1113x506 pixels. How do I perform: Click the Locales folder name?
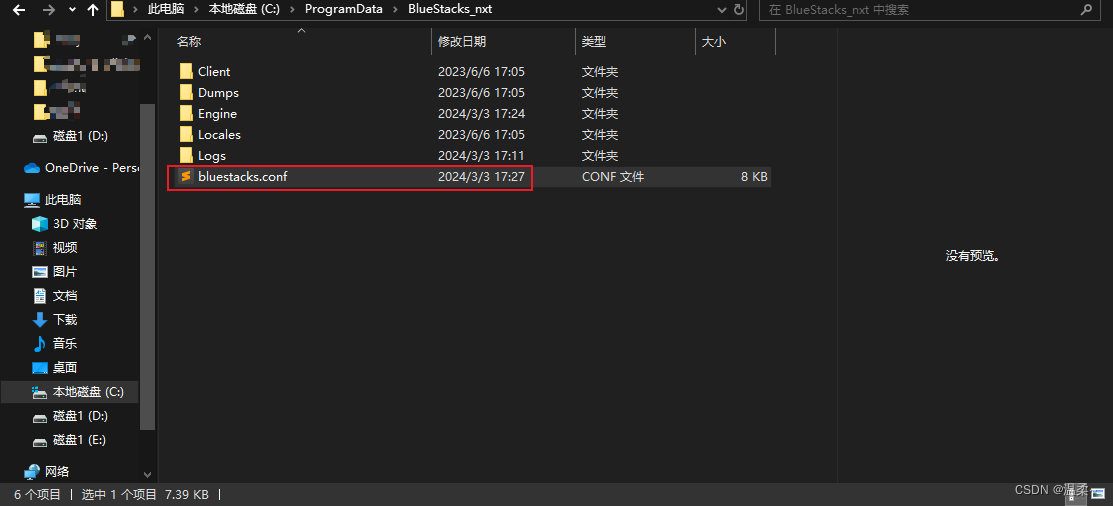tap(219, 135)
